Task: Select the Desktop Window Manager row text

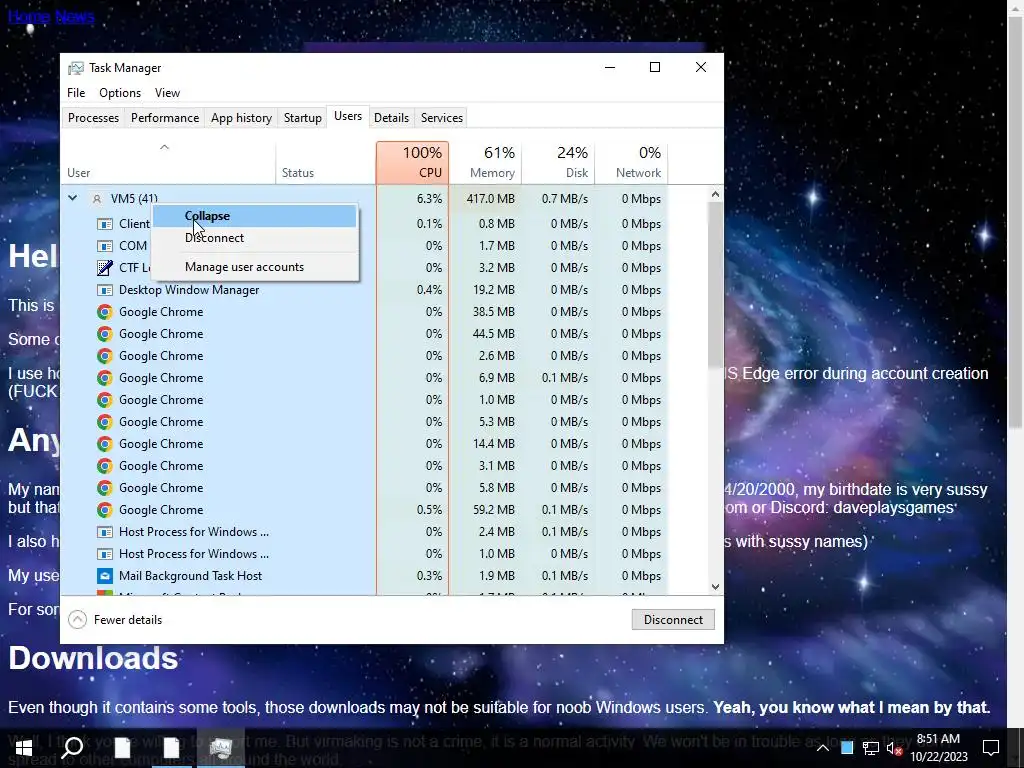Action: tap(189, 290)
